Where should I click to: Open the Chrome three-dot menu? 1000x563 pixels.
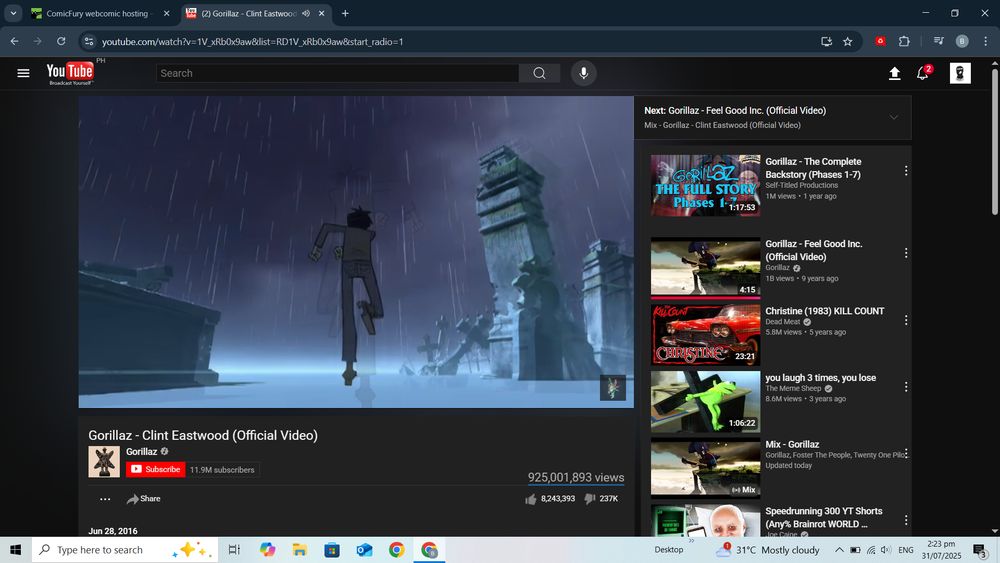click(985, 41)
